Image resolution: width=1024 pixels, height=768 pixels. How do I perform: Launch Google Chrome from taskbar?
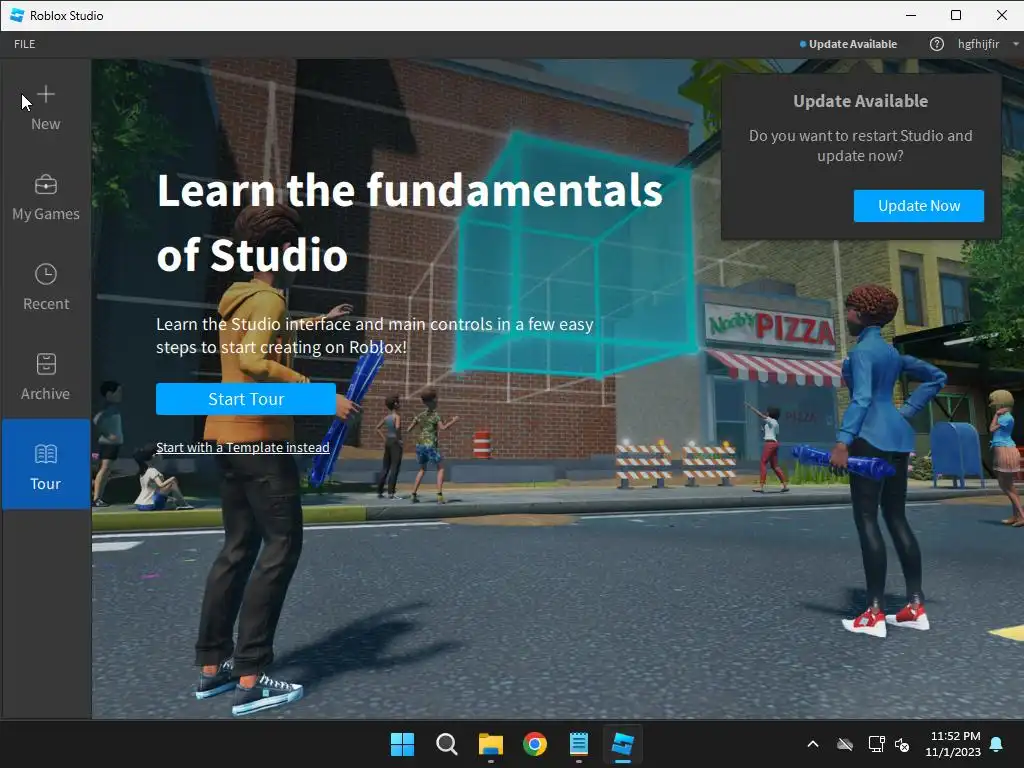tap(535, 744)
